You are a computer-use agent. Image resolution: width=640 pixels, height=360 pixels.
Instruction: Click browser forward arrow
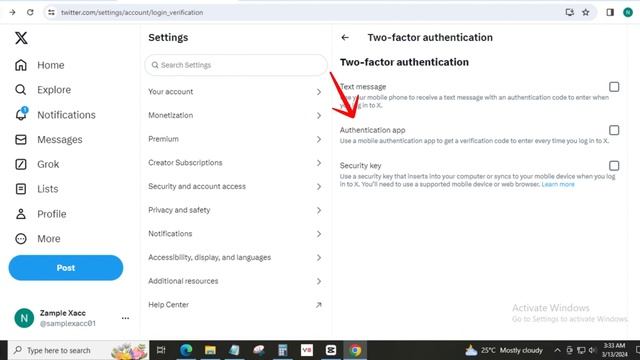pos(12,12)
